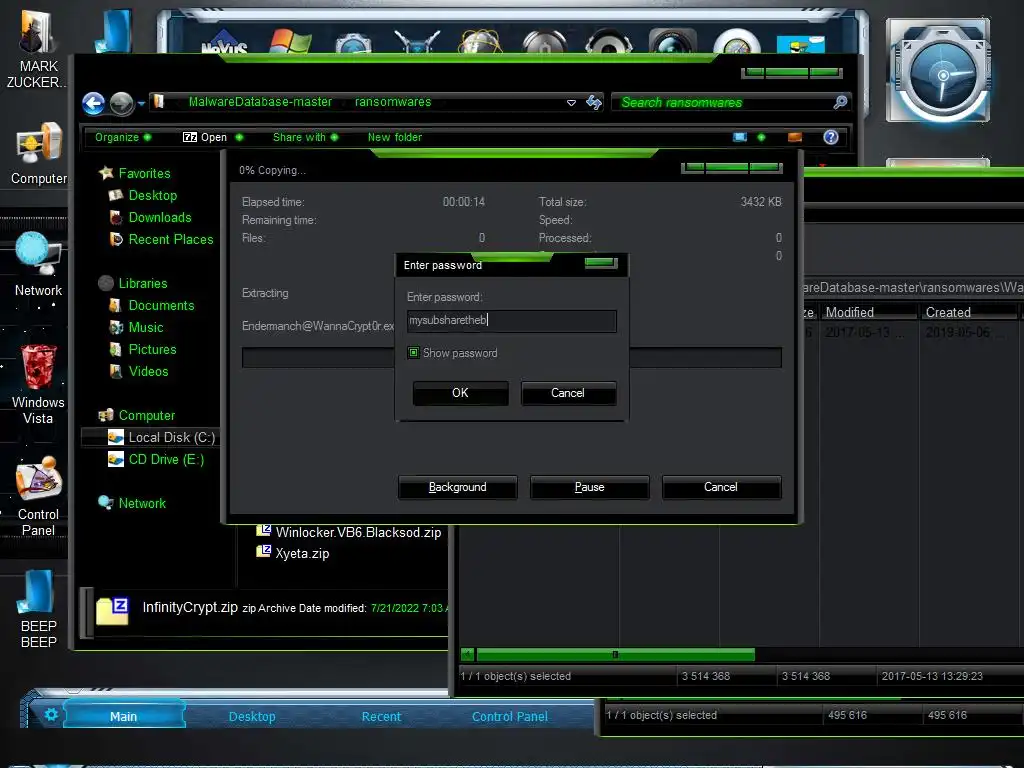The image size is (1024, 768).
Task: Toggle the Show password checkbox
Action: pyautogui.click(x=413, y=353)
